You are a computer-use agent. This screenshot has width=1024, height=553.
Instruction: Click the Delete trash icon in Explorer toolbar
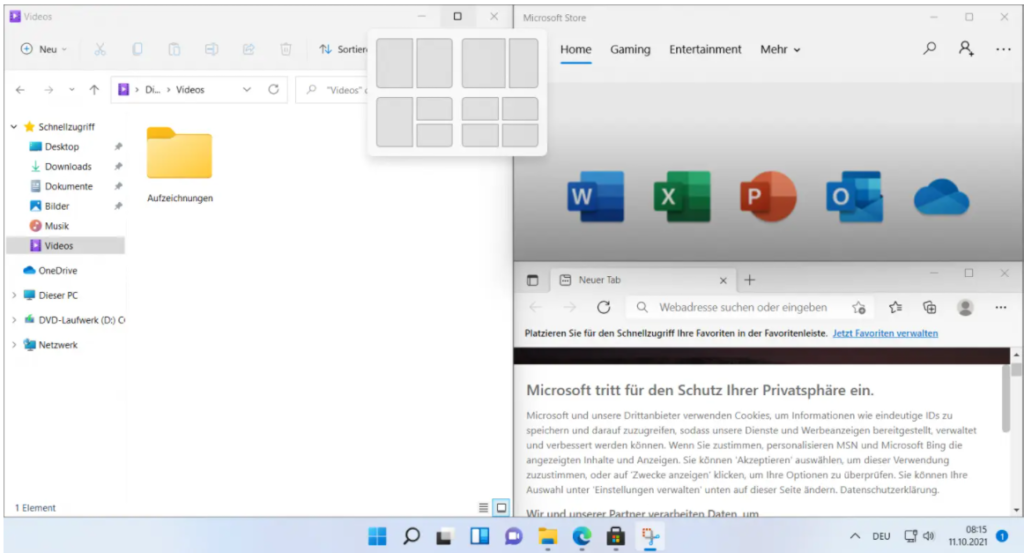tap(286, 49)
